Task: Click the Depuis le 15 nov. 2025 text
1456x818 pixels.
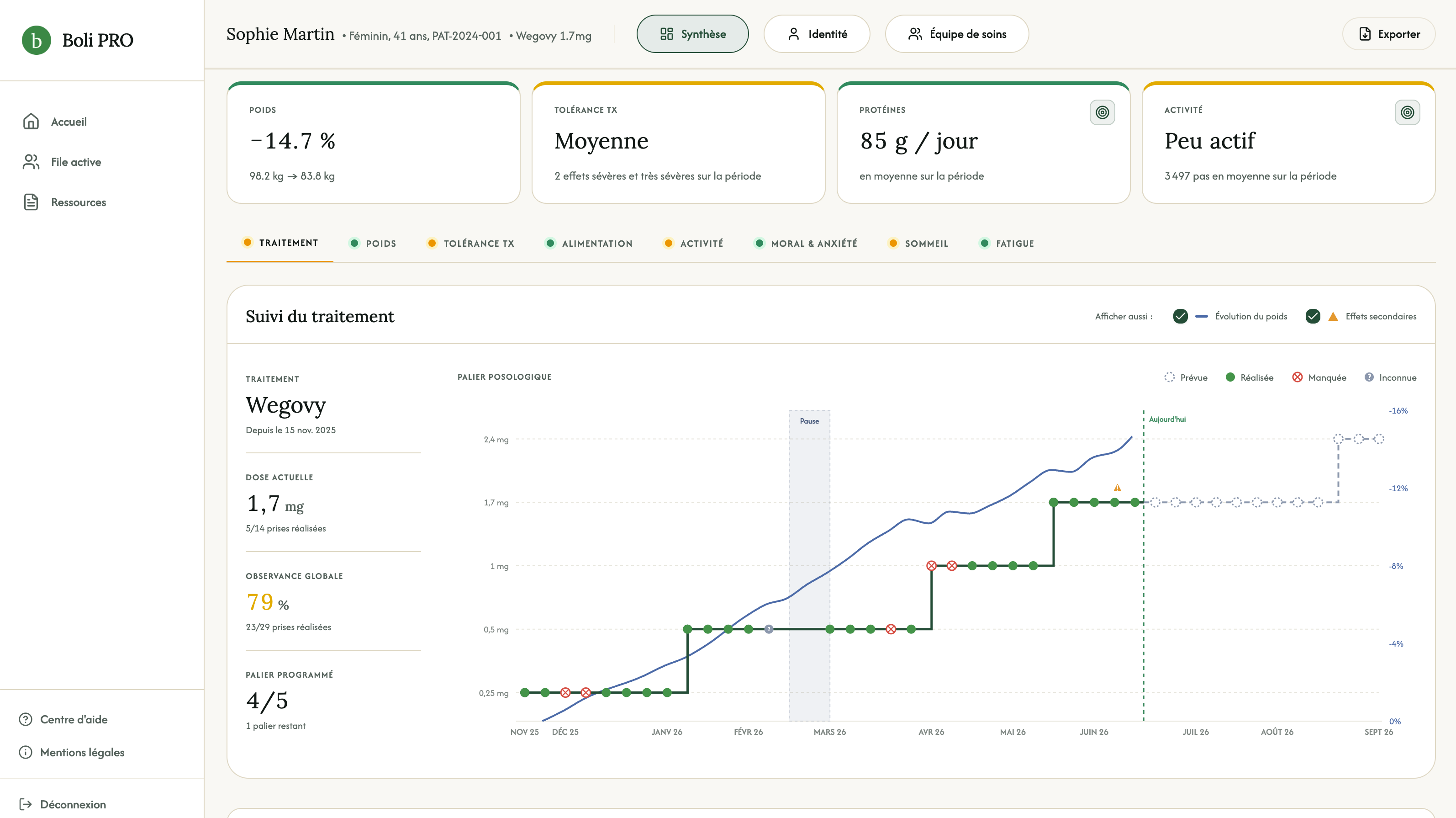Action: [x=290, y=430]
